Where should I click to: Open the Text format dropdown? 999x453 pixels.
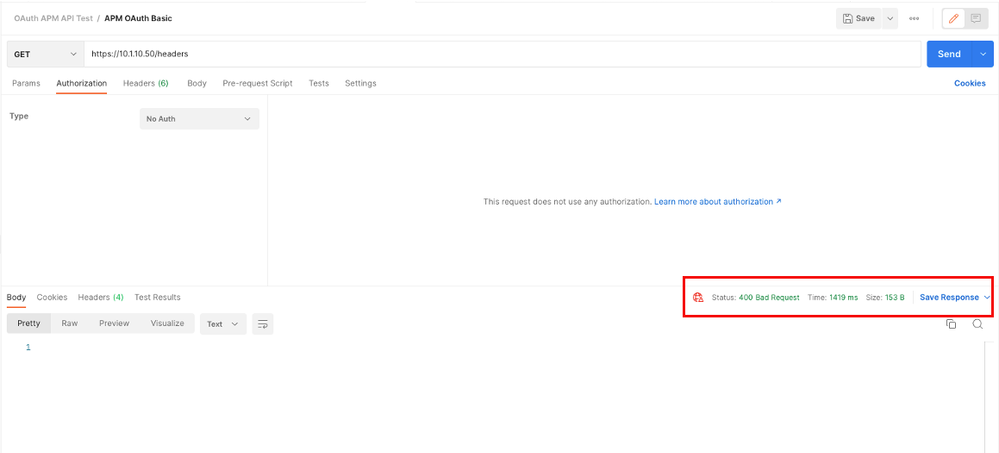point(222,324)
